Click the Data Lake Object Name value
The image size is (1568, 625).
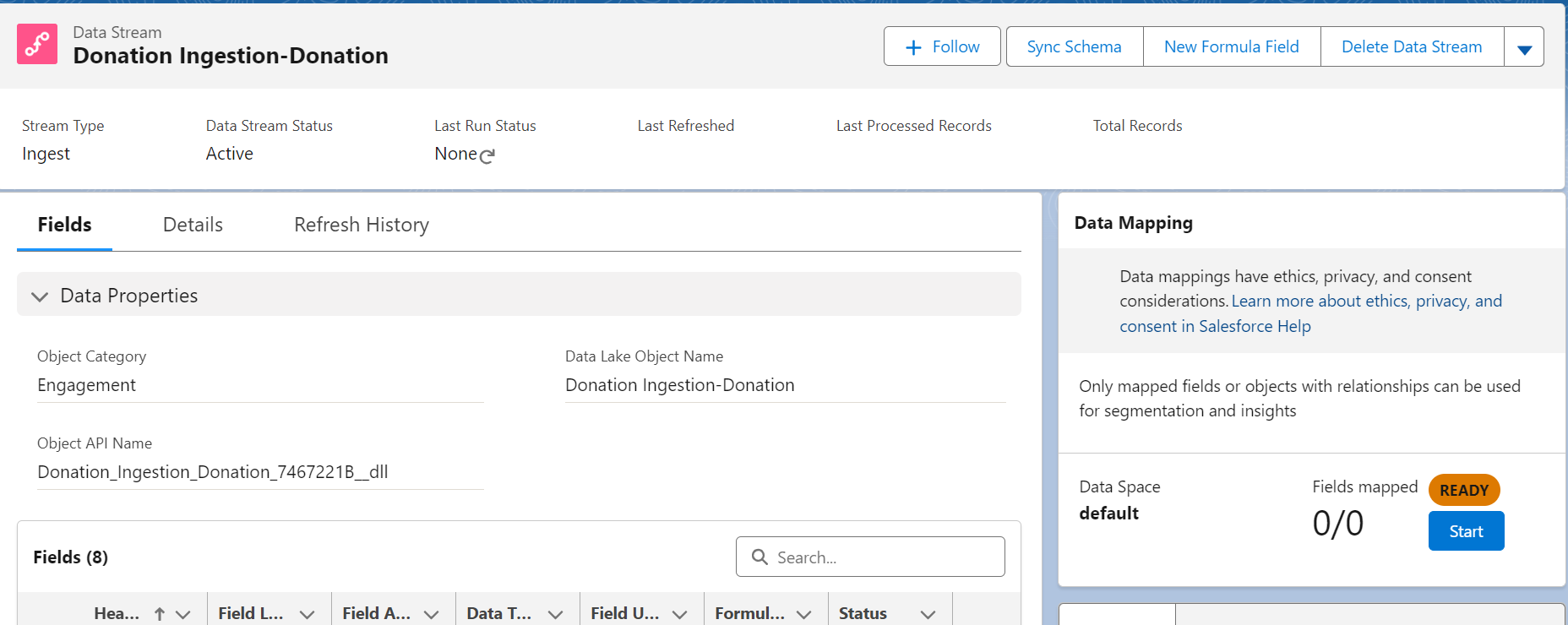pyautogui.click(x=680, y=385)
